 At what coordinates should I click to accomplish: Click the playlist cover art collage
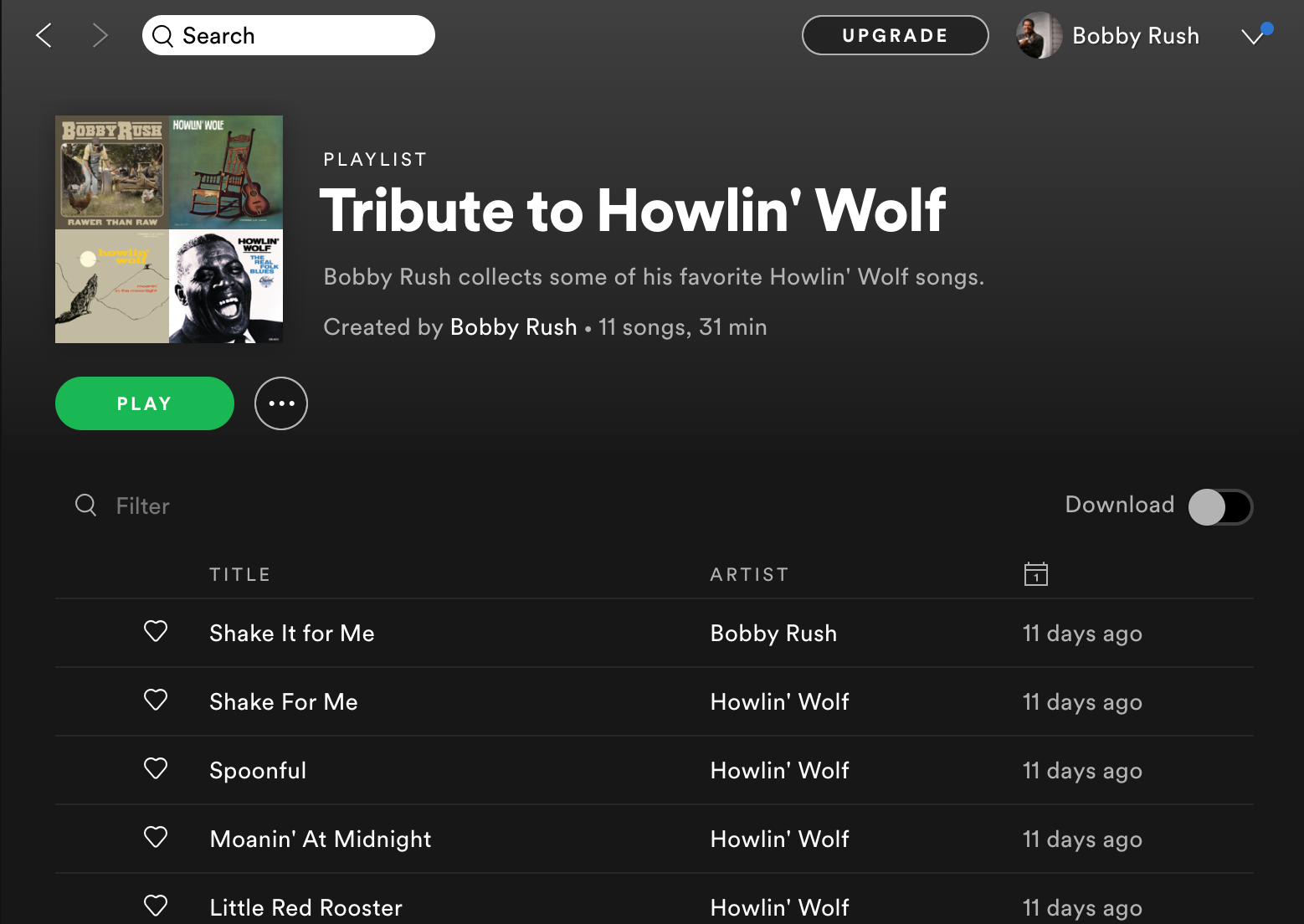coord(169,229)
